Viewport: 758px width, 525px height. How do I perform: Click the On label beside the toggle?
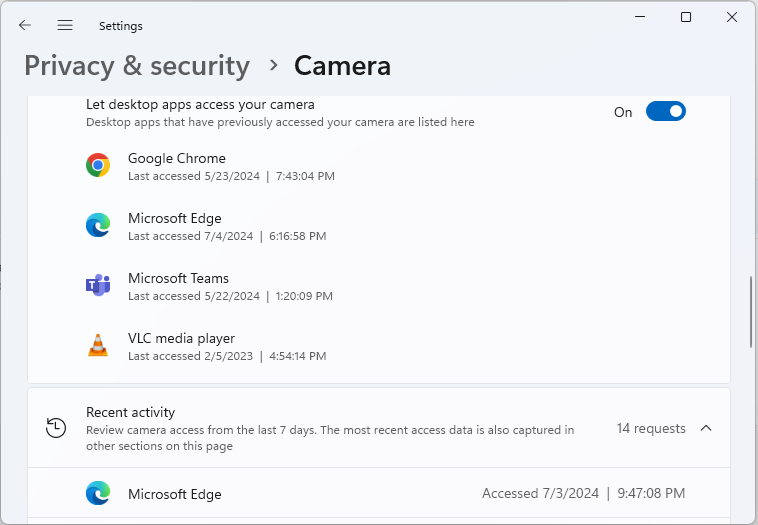[x=623, y=112]
